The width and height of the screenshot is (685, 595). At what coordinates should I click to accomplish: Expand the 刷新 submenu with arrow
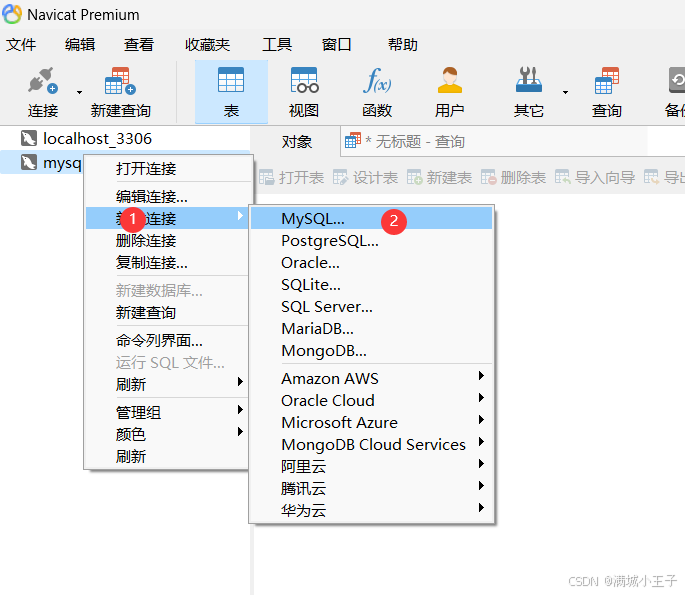pyautogui.click(x=168, y=384)
